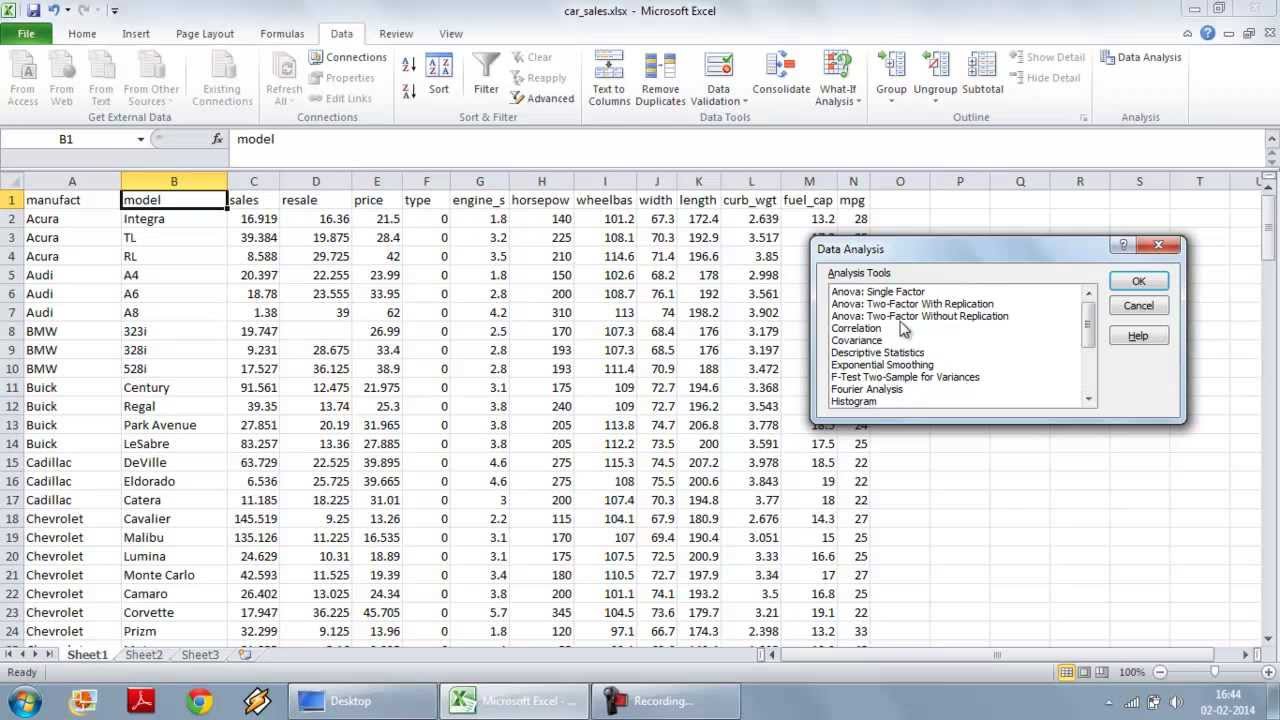Open Adobe Reader from taskbar
1280x720 pixels.
141,702
